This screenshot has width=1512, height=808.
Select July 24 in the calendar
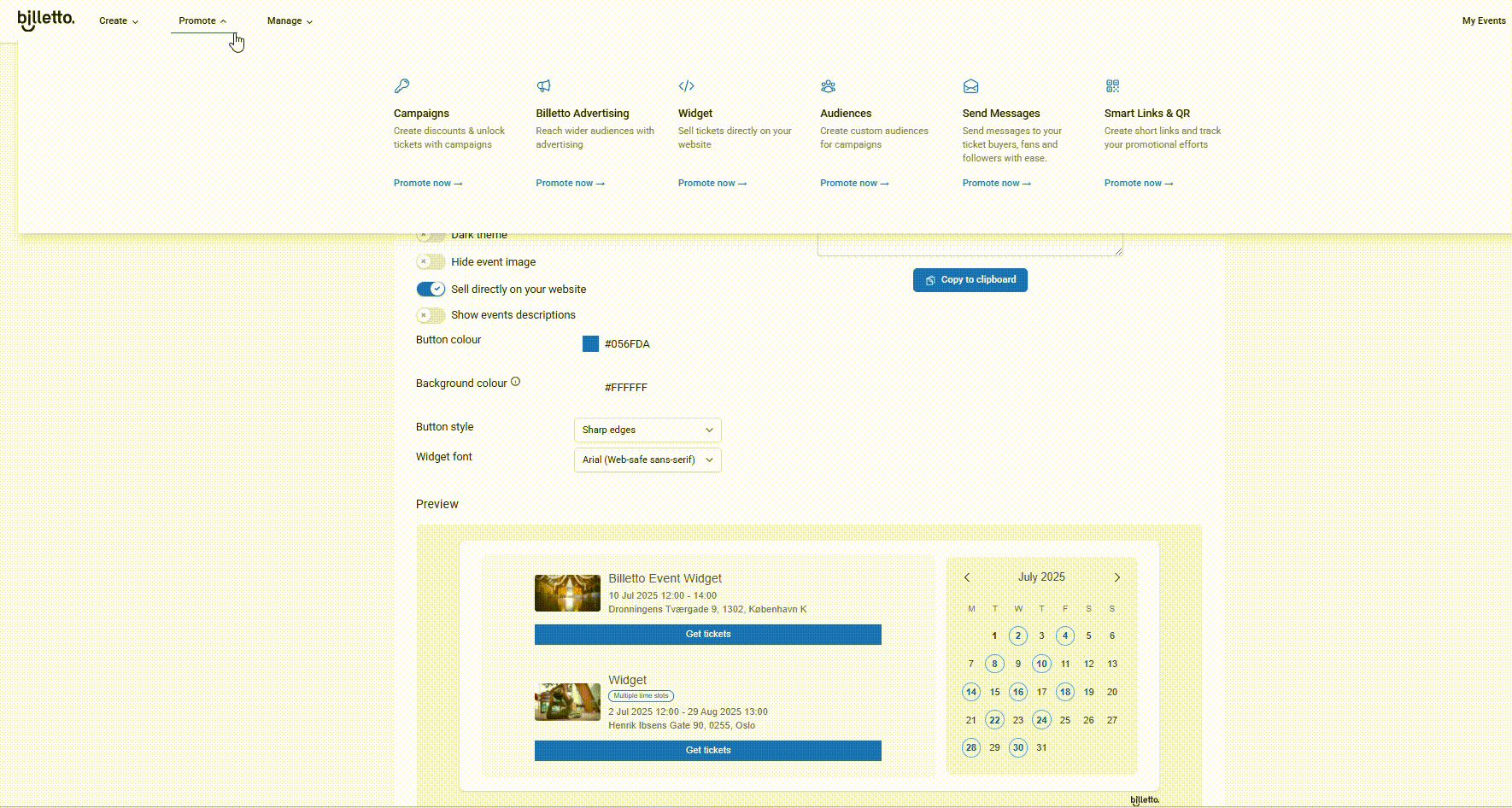(x=1041, y=720)
